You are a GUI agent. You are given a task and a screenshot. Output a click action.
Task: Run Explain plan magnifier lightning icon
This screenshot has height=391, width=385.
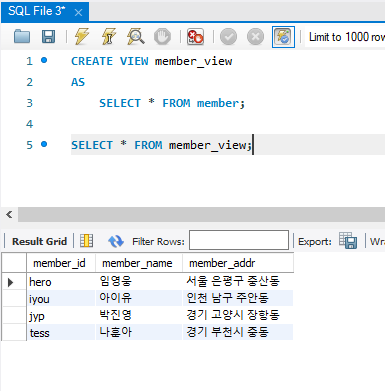(136, 37)
